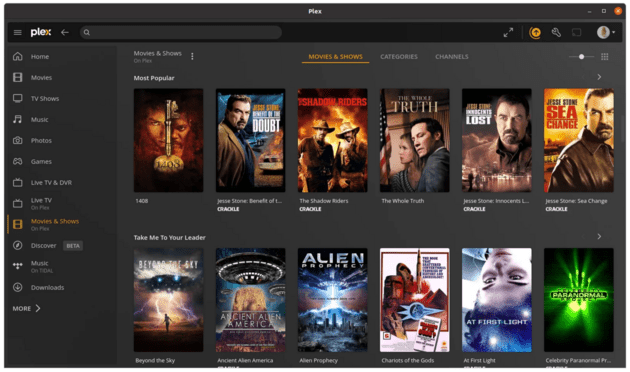The height and width of the screenshot is (372, 630).
Task: Click the search magnifier icon
Action: click(87, 33)
